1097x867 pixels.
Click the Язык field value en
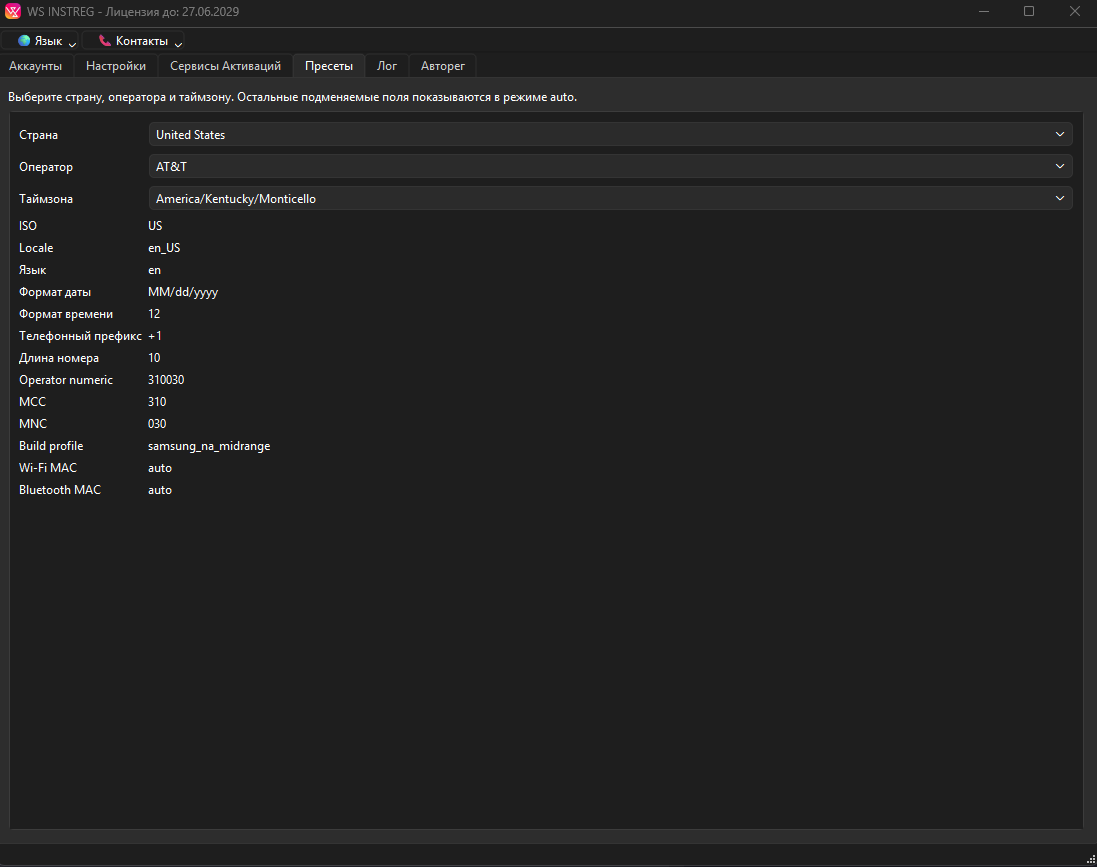coord(155,270)
